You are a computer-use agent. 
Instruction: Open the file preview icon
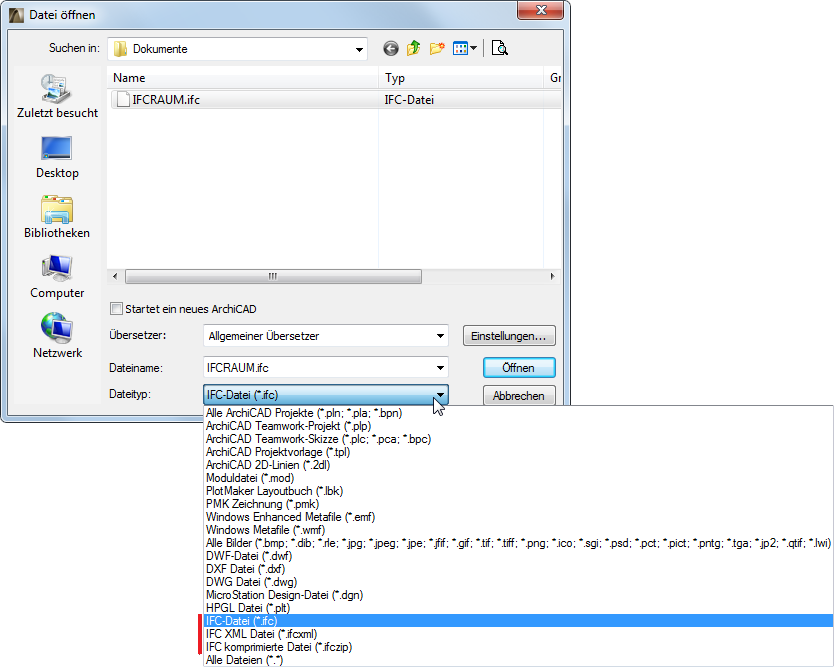coord(499,47)
